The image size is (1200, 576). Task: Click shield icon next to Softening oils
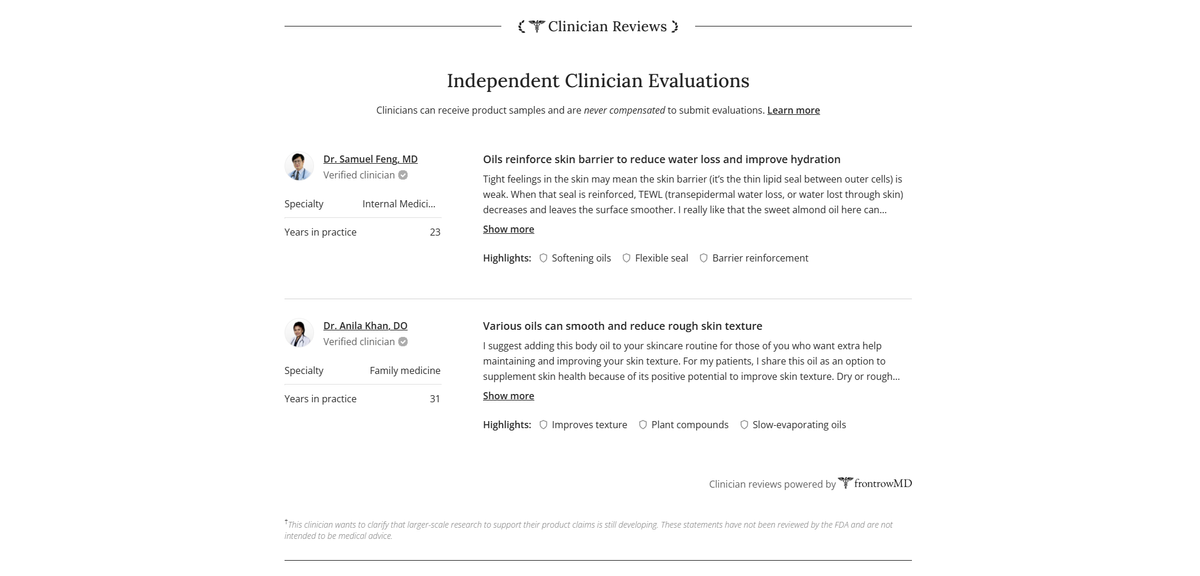click(x=543, y=258)
